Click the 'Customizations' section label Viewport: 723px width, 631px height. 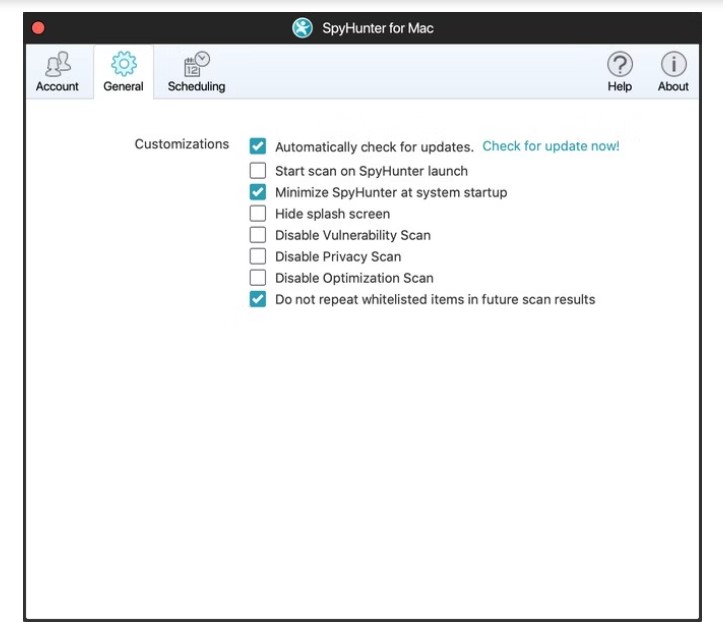pos(182,144)
